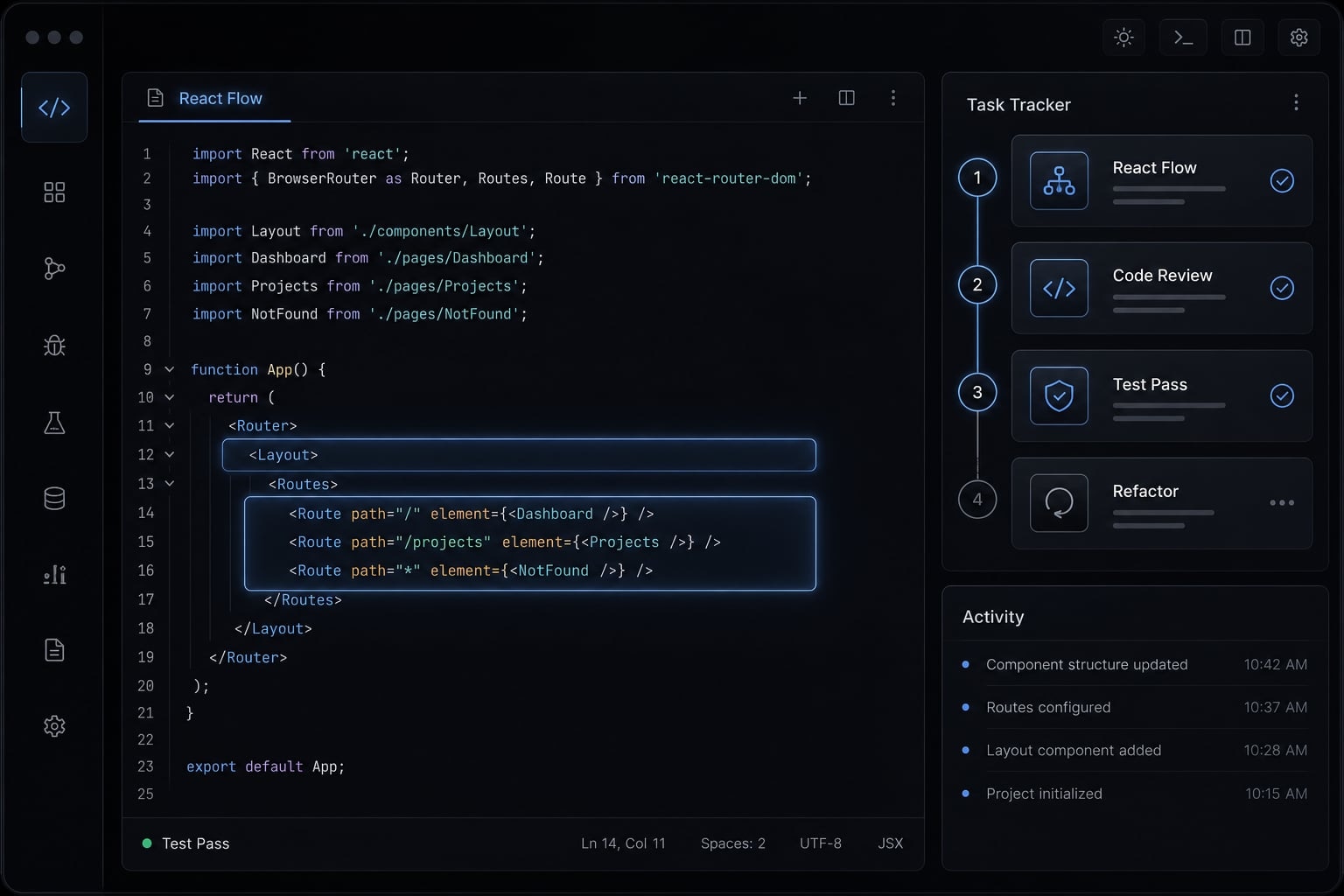Open the testing flask icon in sidebar
Image resolution: width=1344 pixels, height=896 pixels.
tap(54, 423)
